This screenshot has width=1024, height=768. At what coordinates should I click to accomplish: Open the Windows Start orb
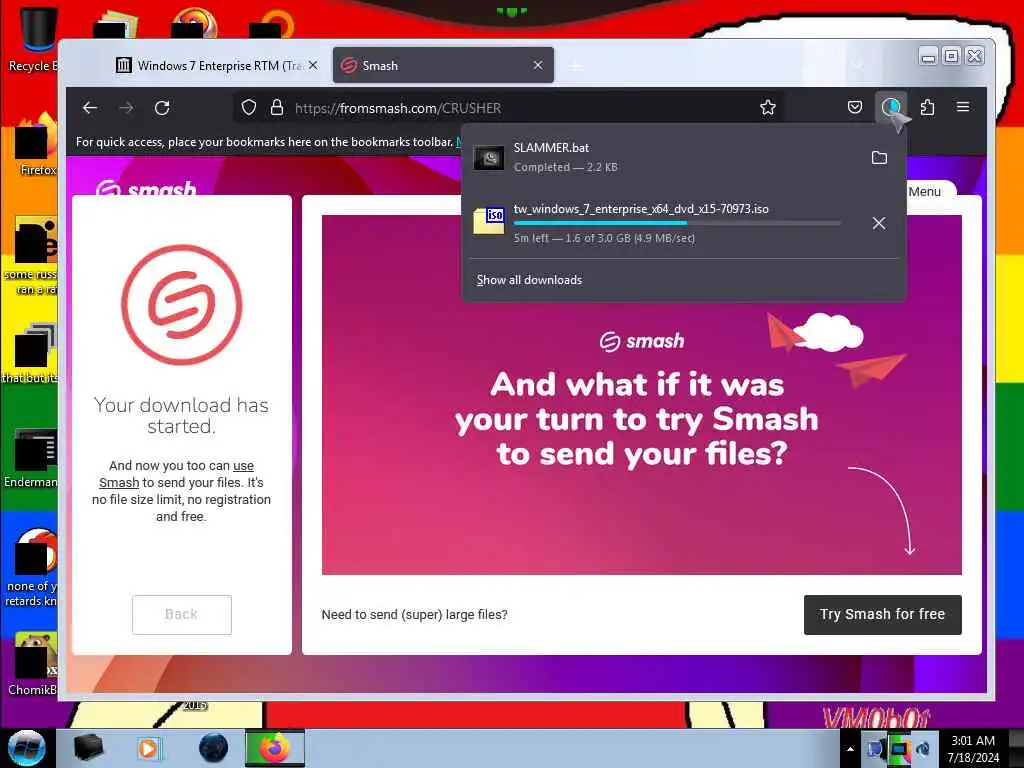click(26, 748)
